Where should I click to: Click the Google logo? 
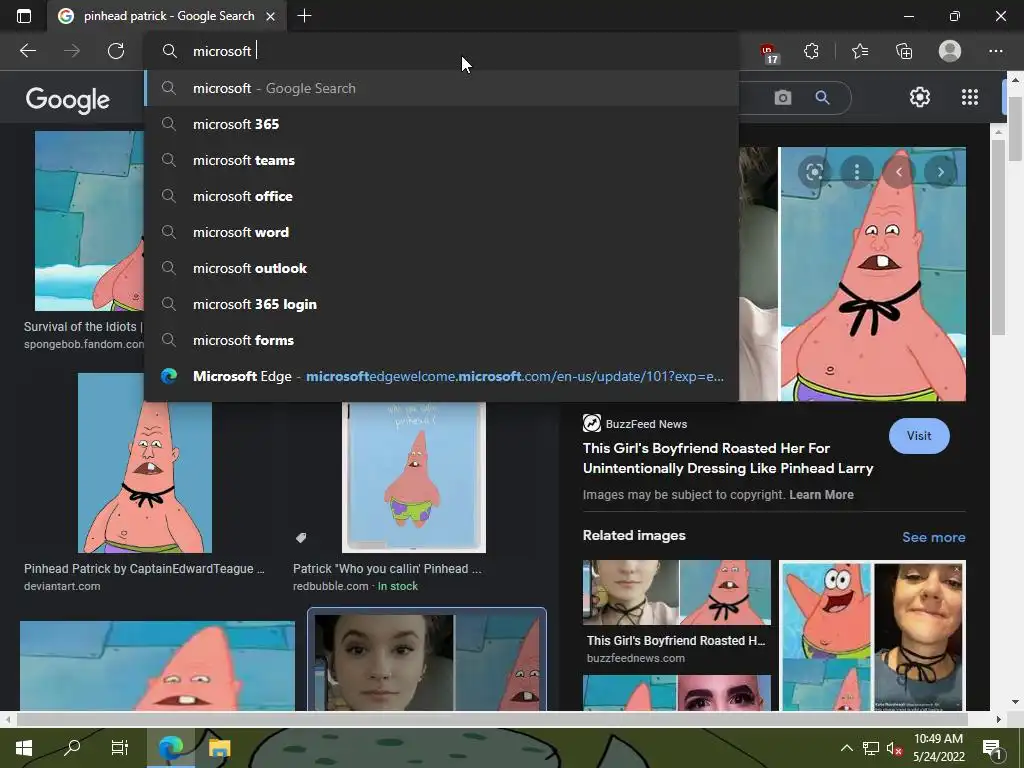pos(67,100)
